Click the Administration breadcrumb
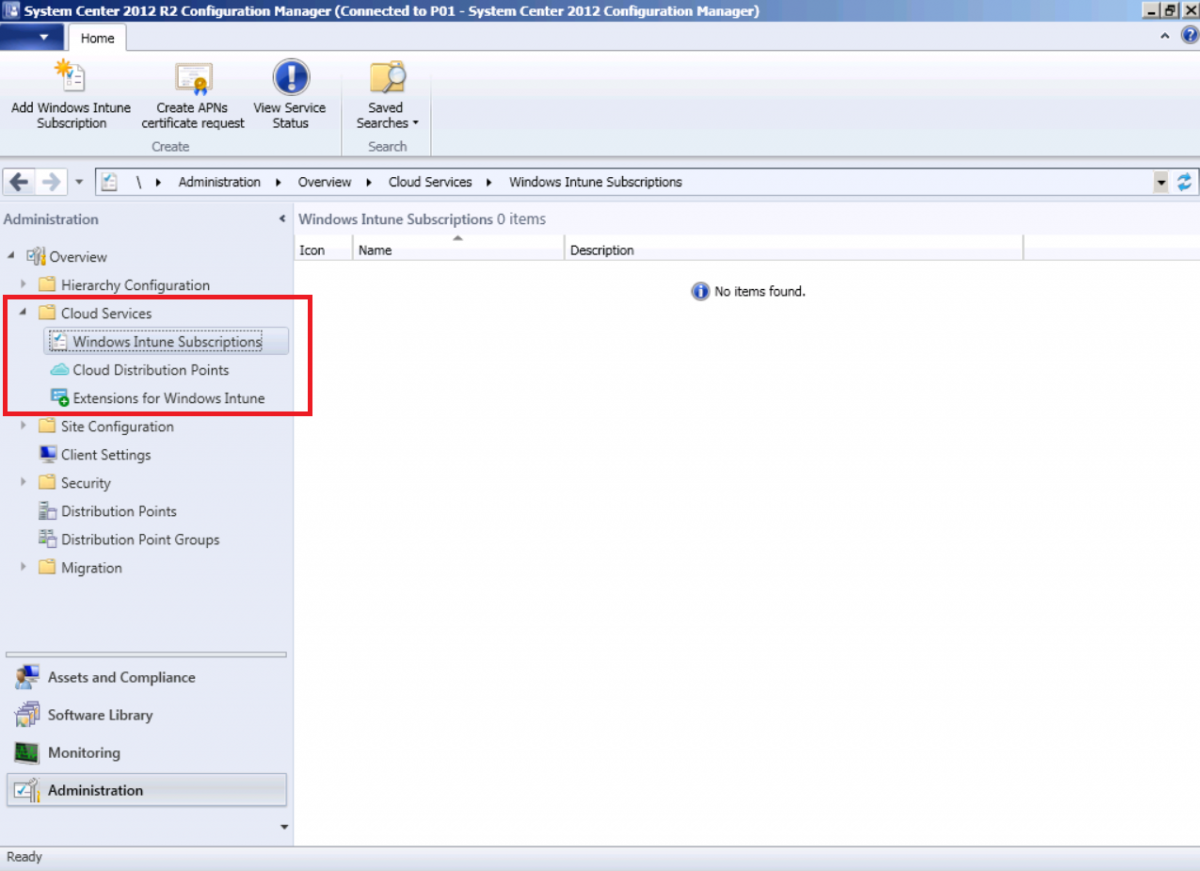 (x=219, y=182)
